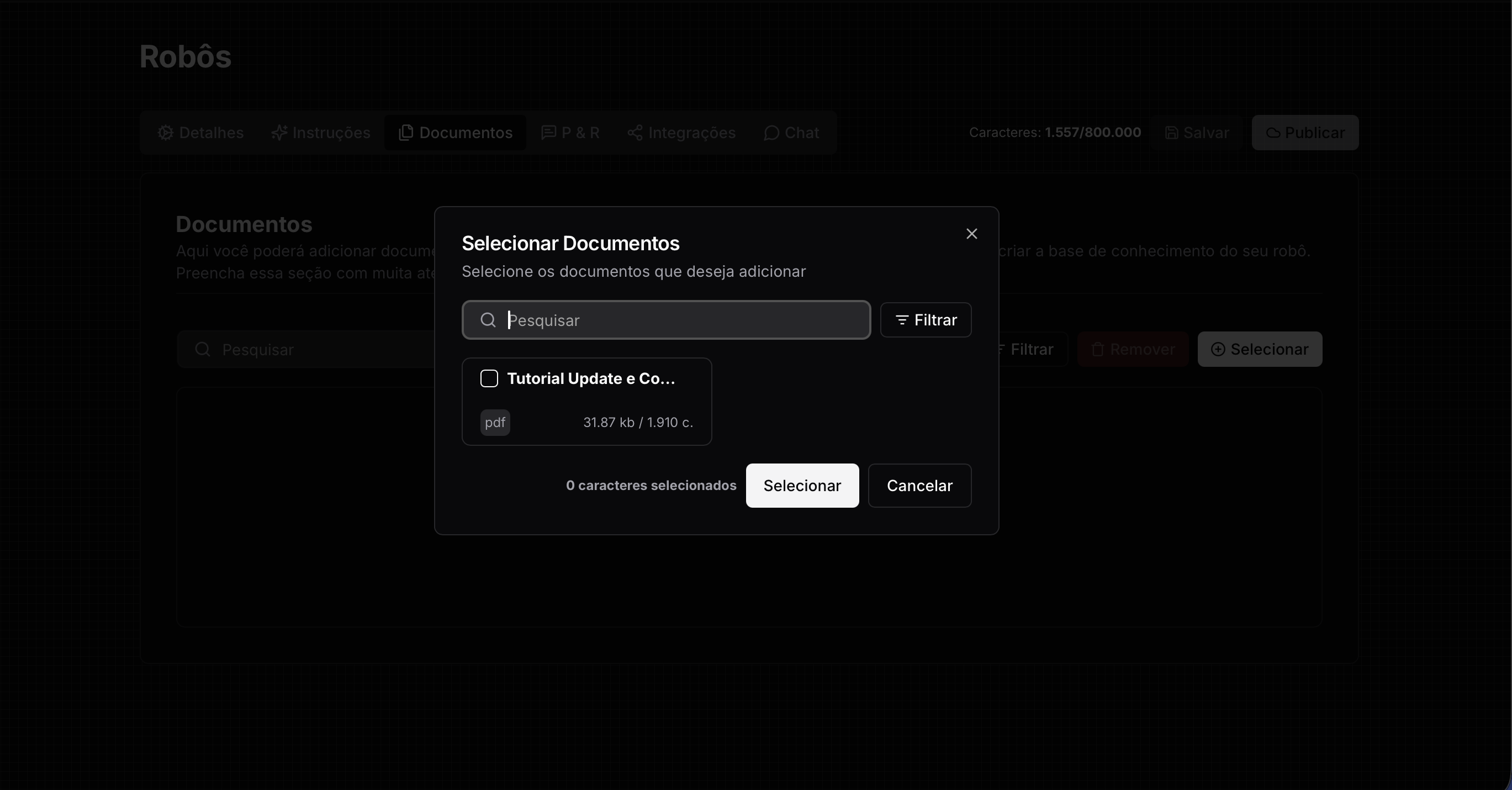Screen dimensions: 1512x790
Task: Confirm with the white Selecionar button
Action: point(802,486)
